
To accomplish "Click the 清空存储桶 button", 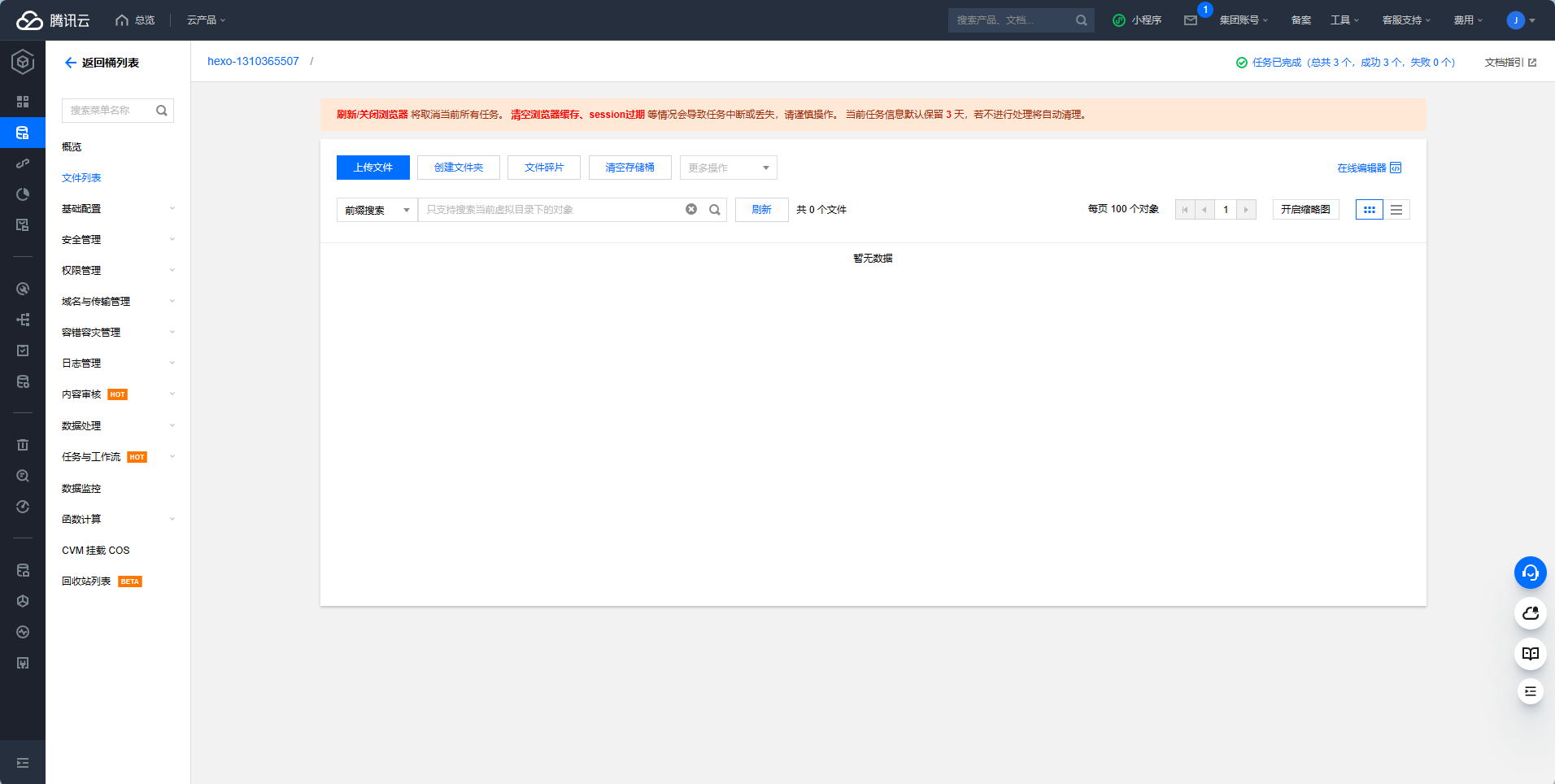I will [630, 168].
